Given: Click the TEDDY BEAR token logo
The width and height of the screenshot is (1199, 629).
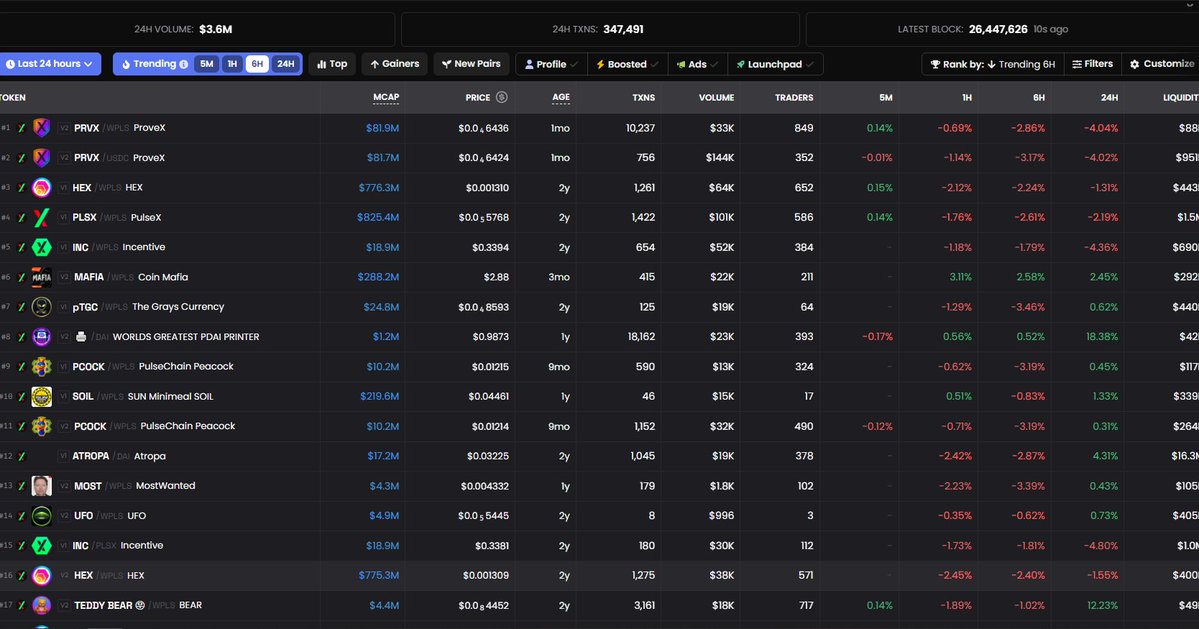Looking at the screenshot, I should point(41,605).
